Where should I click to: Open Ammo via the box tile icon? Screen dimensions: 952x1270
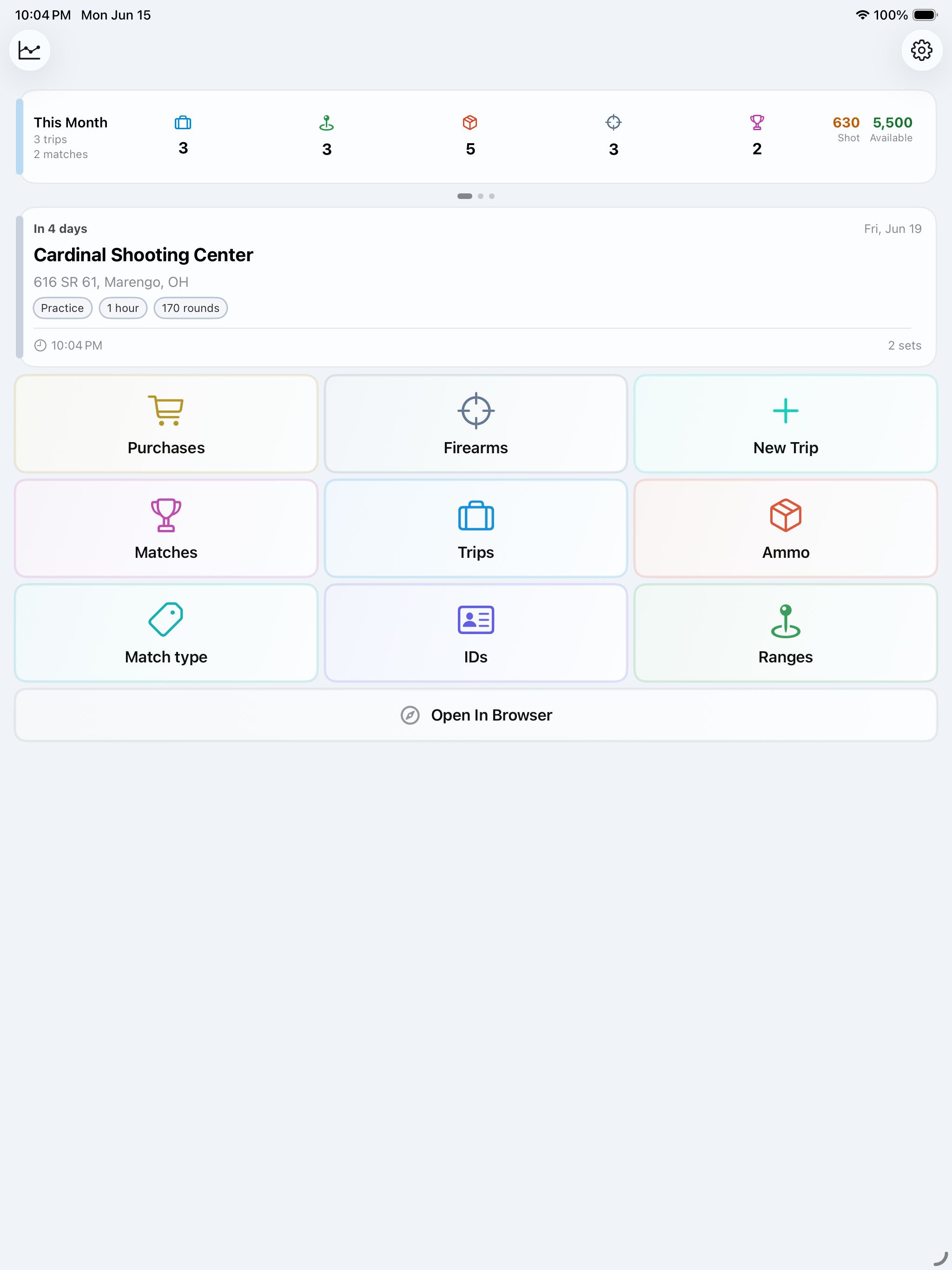786,515
